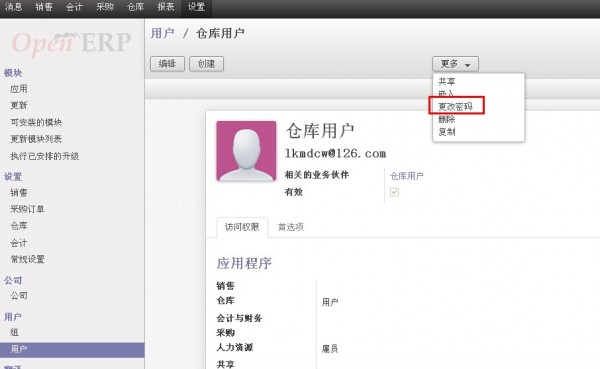Viewport: 600px width, 369px height.
Task: Open 仓库 under sidebar 设置
Action: point(19,226)
